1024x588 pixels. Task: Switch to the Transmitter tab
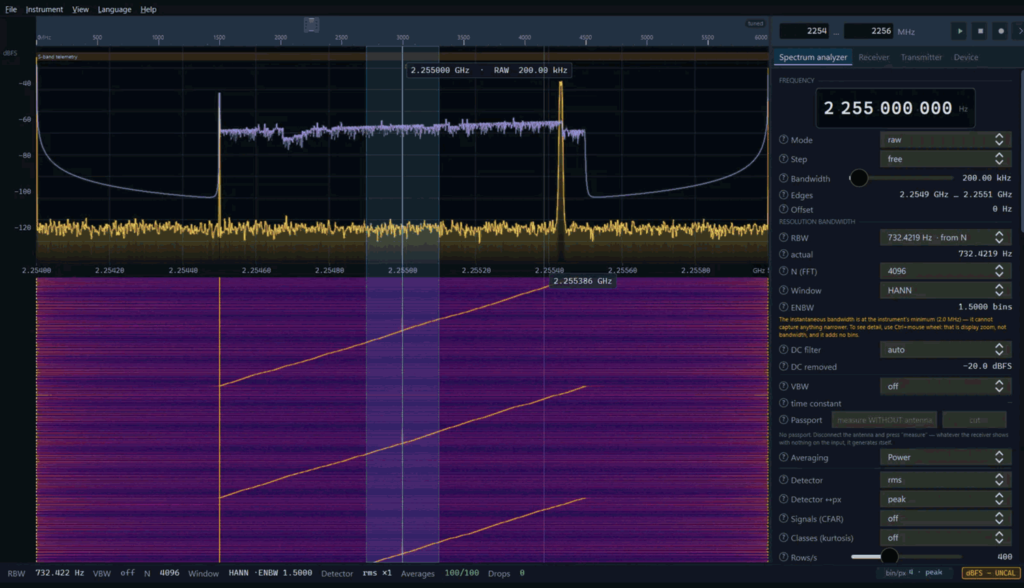pyautogui.click(x=921, y=57)
